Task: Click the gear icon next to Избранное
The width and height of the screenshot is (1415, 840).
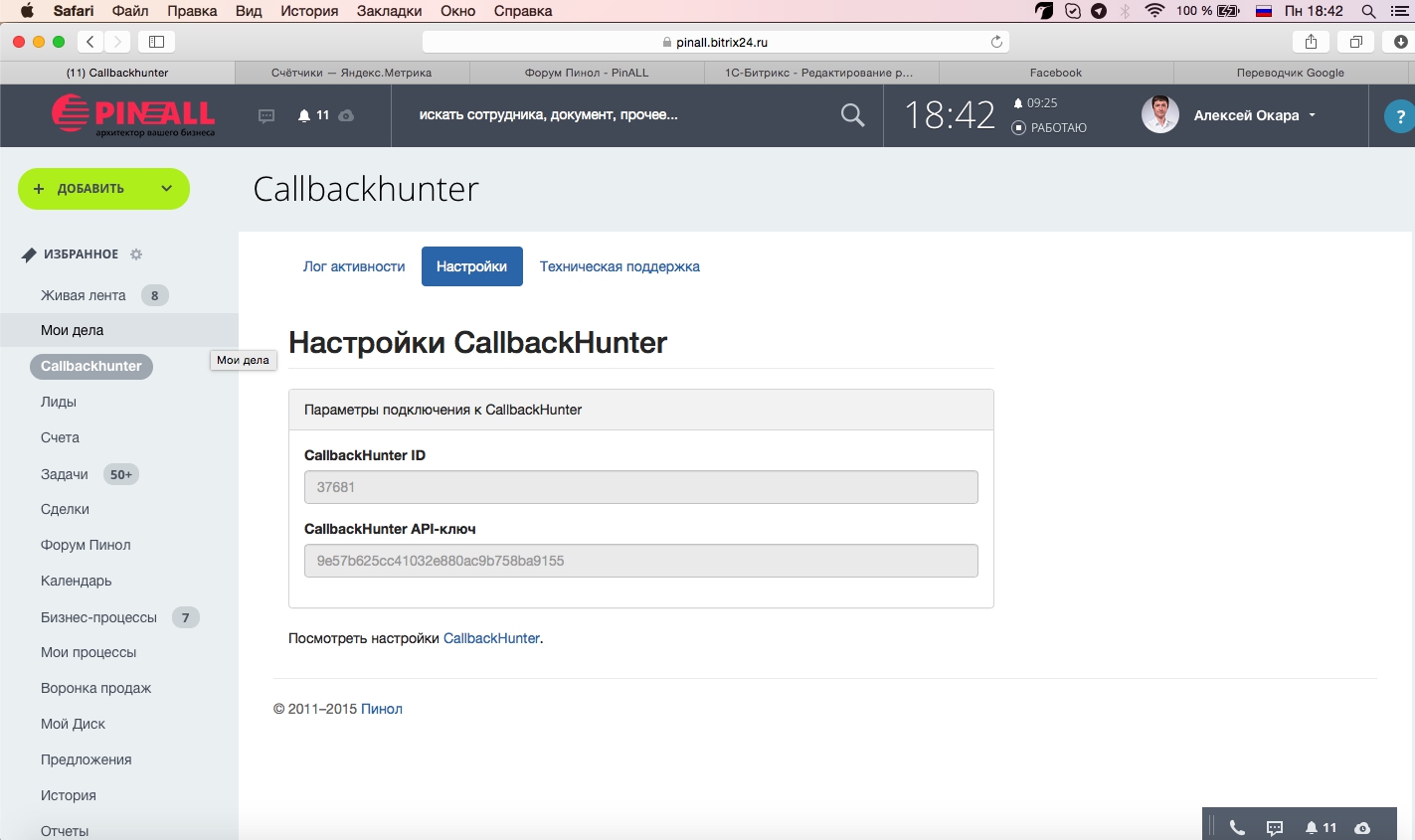Action: coord(136,254)
